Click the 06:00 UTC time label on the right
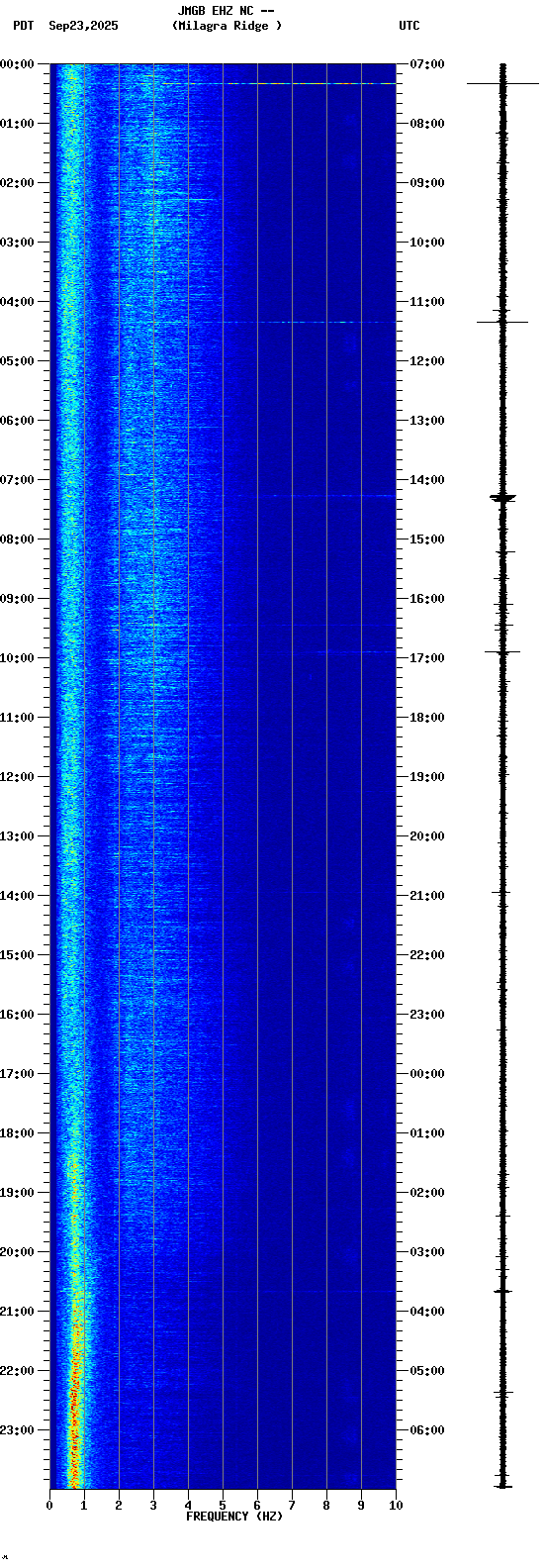Viewport: 546px width, 1568px height. click(427, 1430)
